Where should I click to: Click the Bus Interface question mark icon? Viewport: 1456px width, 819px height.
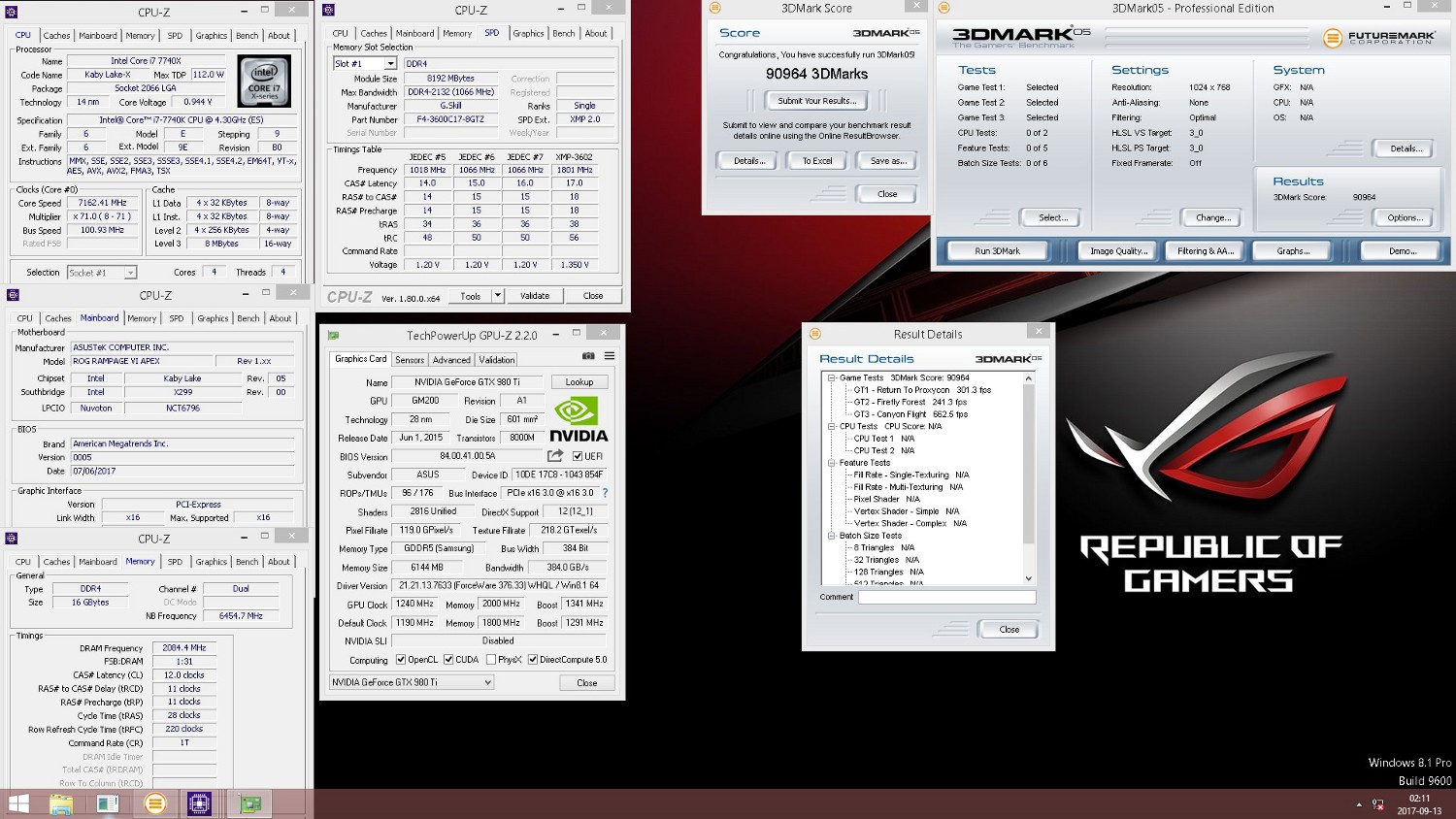point(605,493)
